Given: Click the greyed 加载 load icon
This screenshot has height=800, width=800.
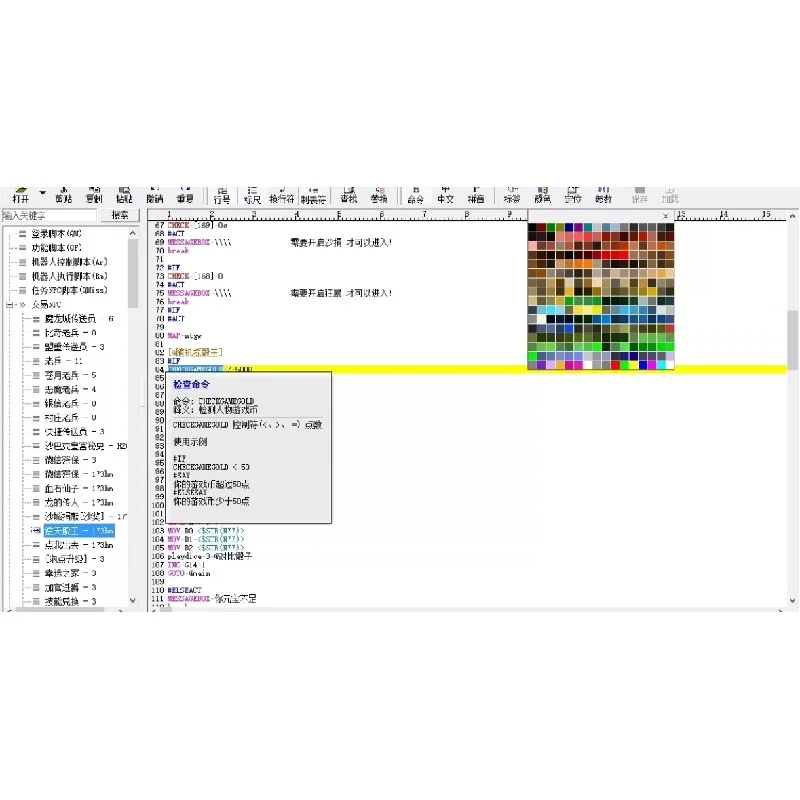Looking at the screenshot, I should pyautogui.click(x=670, y=196).
